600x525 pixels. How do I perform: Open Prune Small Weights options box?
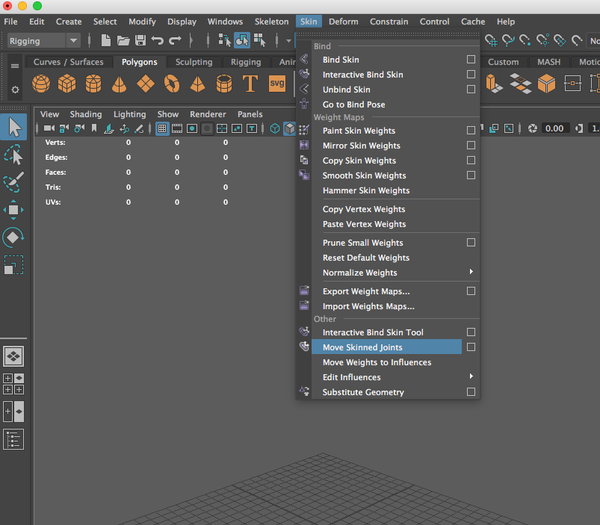tap(471, 243)
